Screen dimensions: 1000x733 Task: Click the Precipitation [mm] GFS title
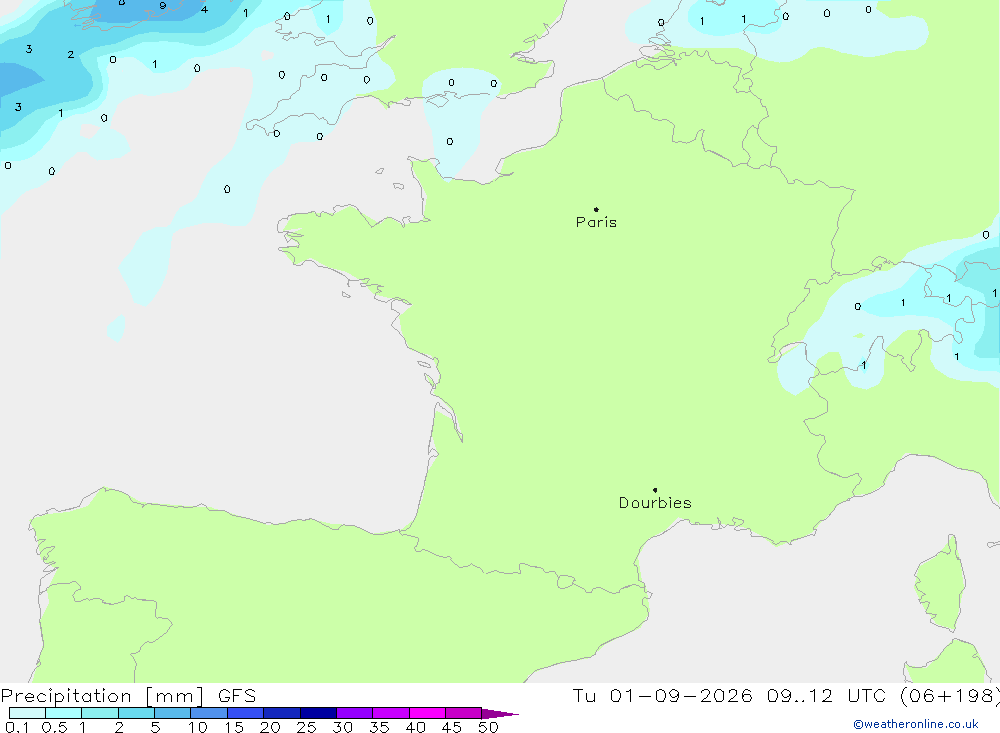(x=128, y=696)
